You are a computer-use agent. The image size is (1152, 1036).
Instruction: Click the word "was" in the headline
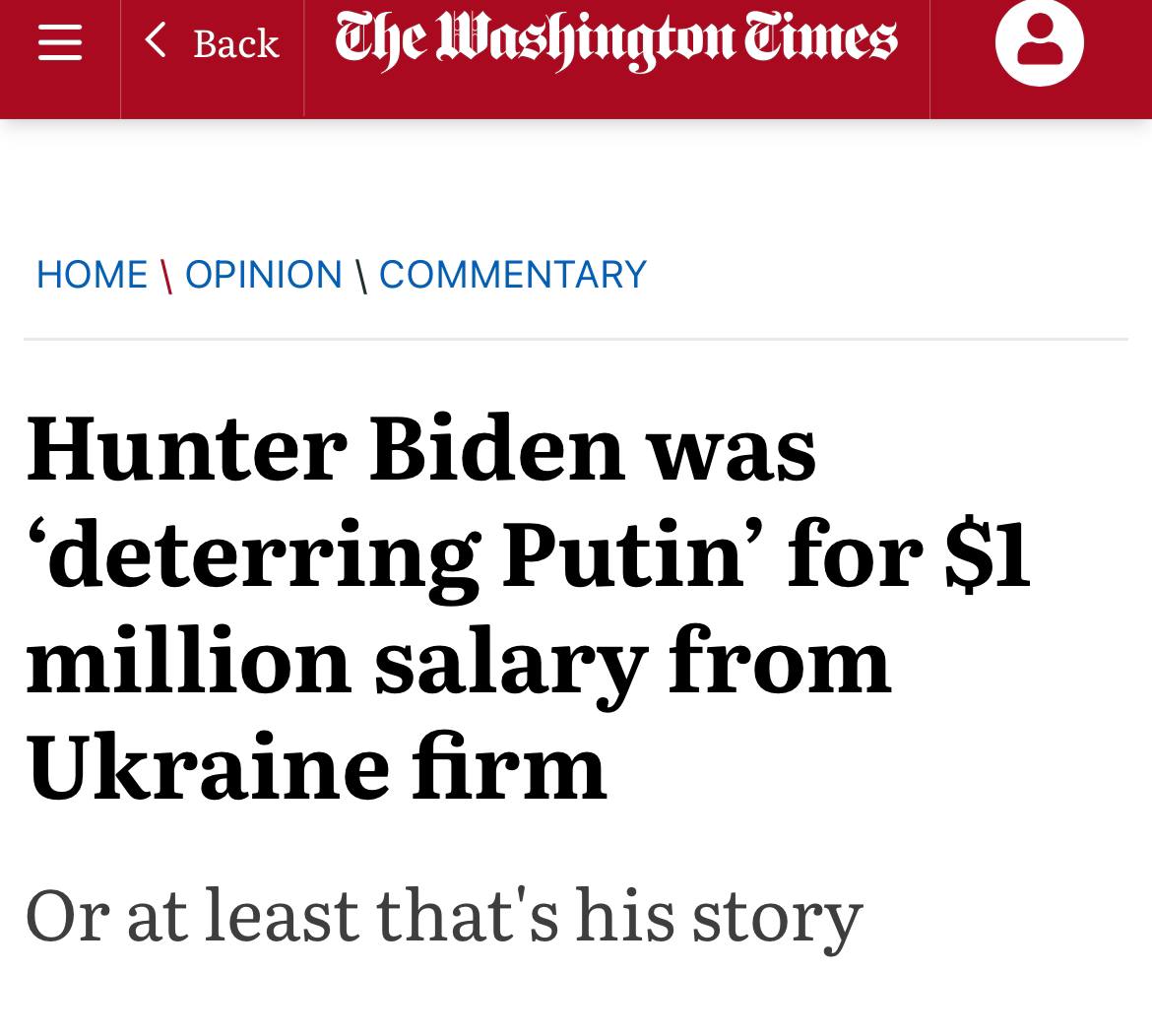731,448
